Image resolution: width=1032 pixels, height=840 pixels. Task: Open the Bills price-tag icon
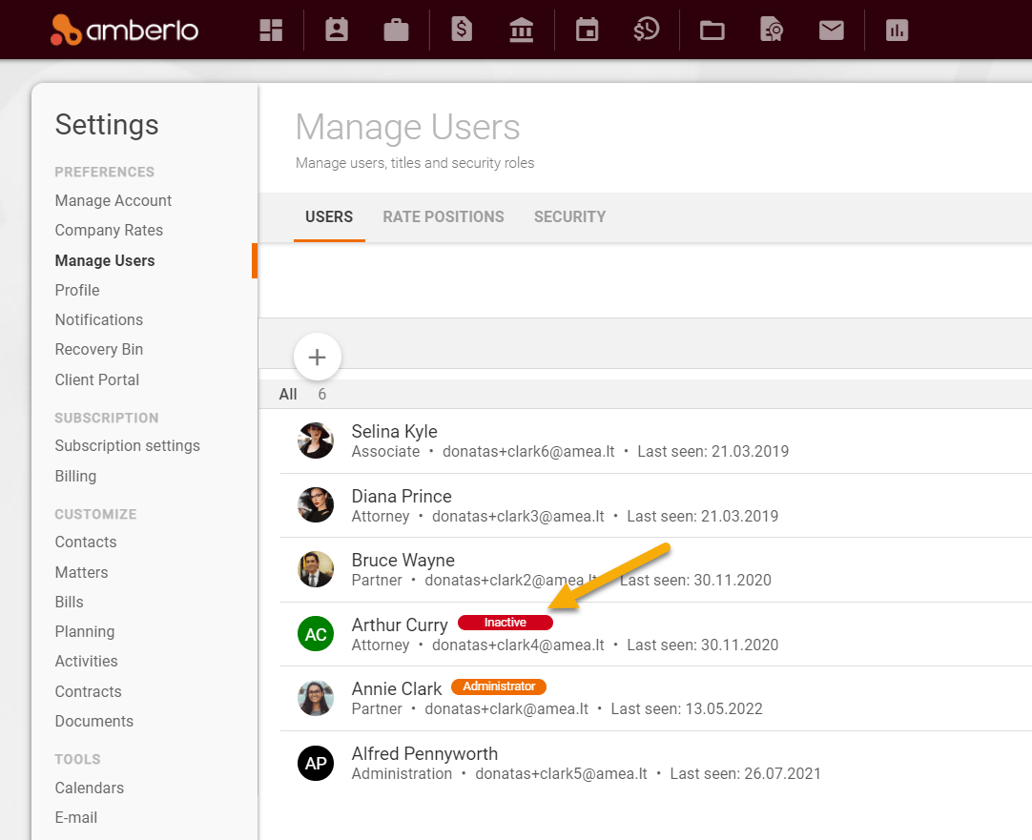pyautogui.click(x=461, y=29)
